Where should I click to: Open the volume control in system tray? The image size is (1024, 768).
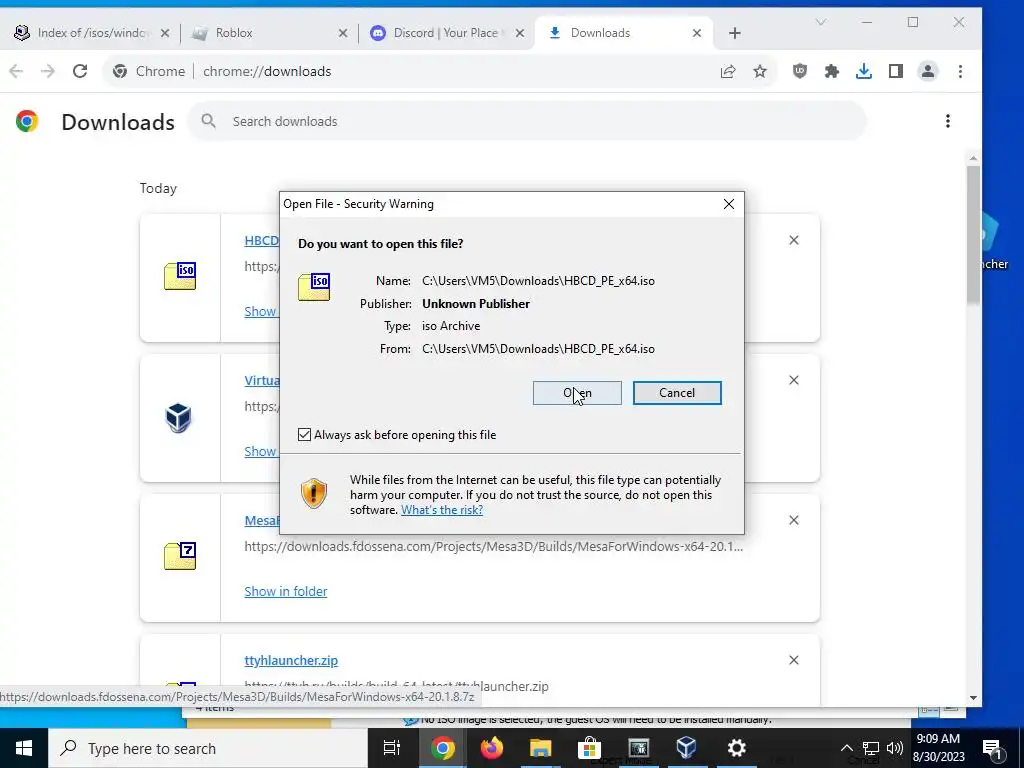pos(895,748)
